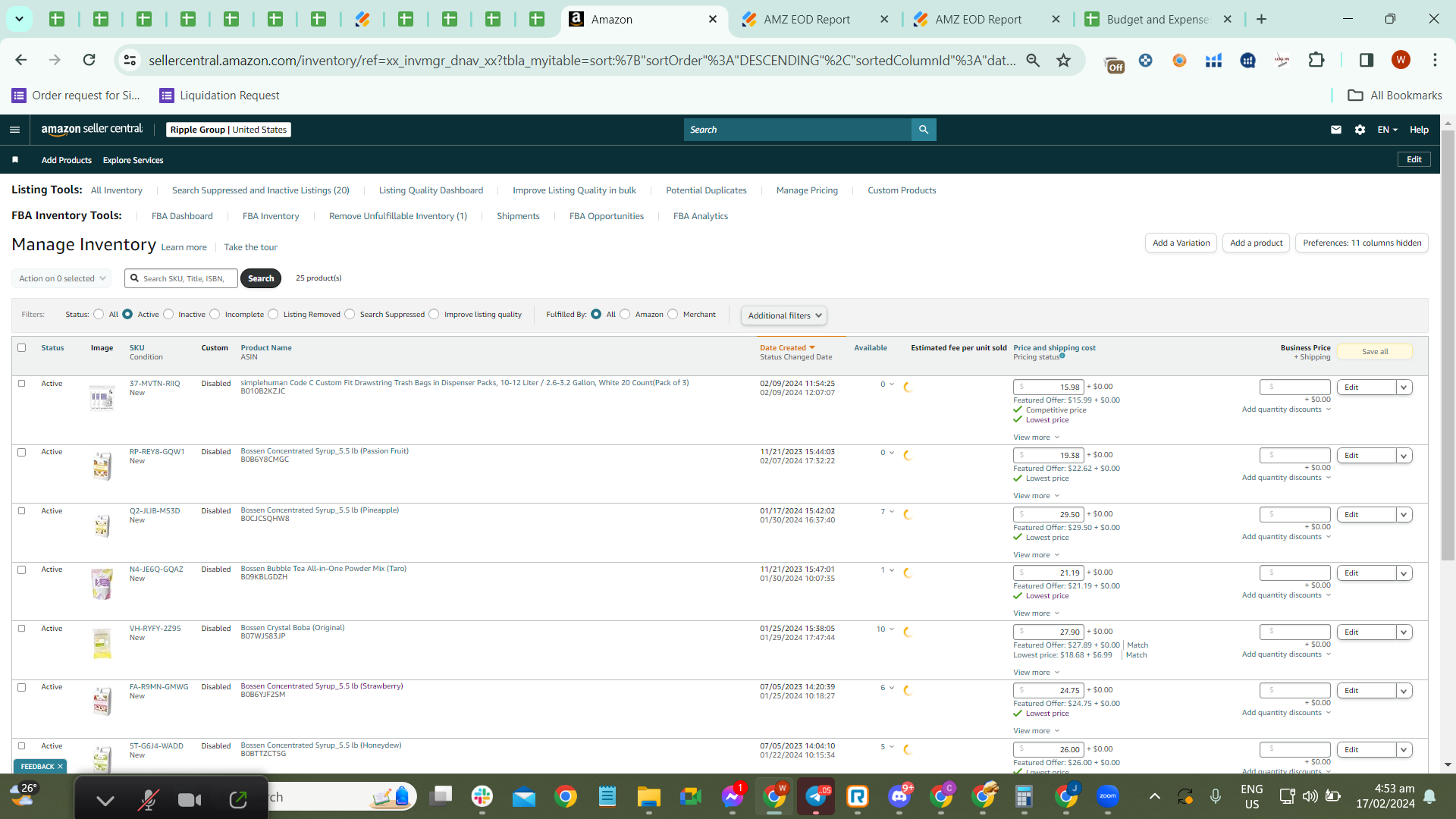This screenshot has height=819, width=1456.
Task: Open Edit dropdown arrow for Taro Powder Mix
Action: click(x=1404, y=573)
